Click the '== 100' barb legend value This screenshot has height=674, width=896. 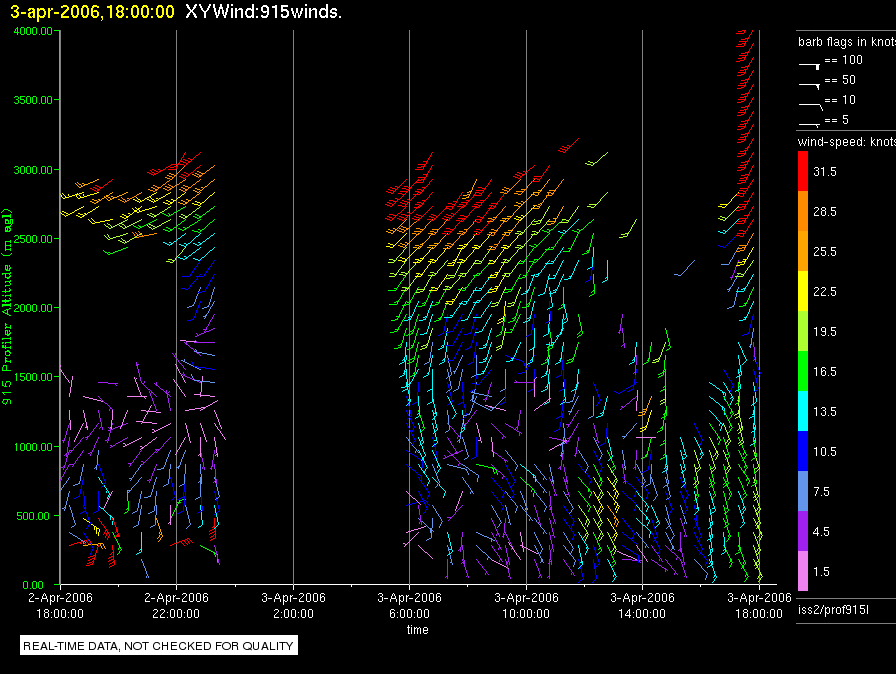(x=843, y=59)
